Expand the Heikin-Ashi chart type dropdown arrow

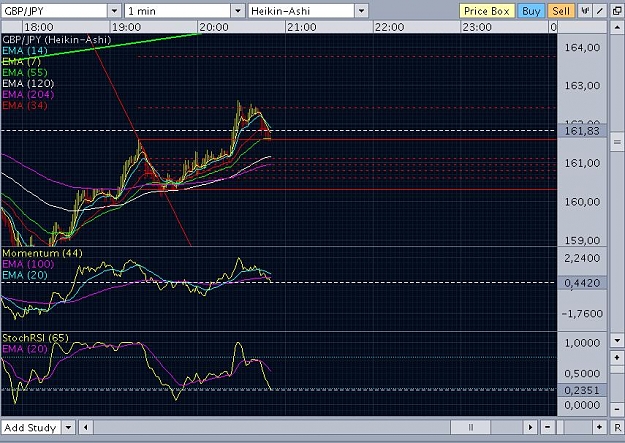(x=361, y=11)
